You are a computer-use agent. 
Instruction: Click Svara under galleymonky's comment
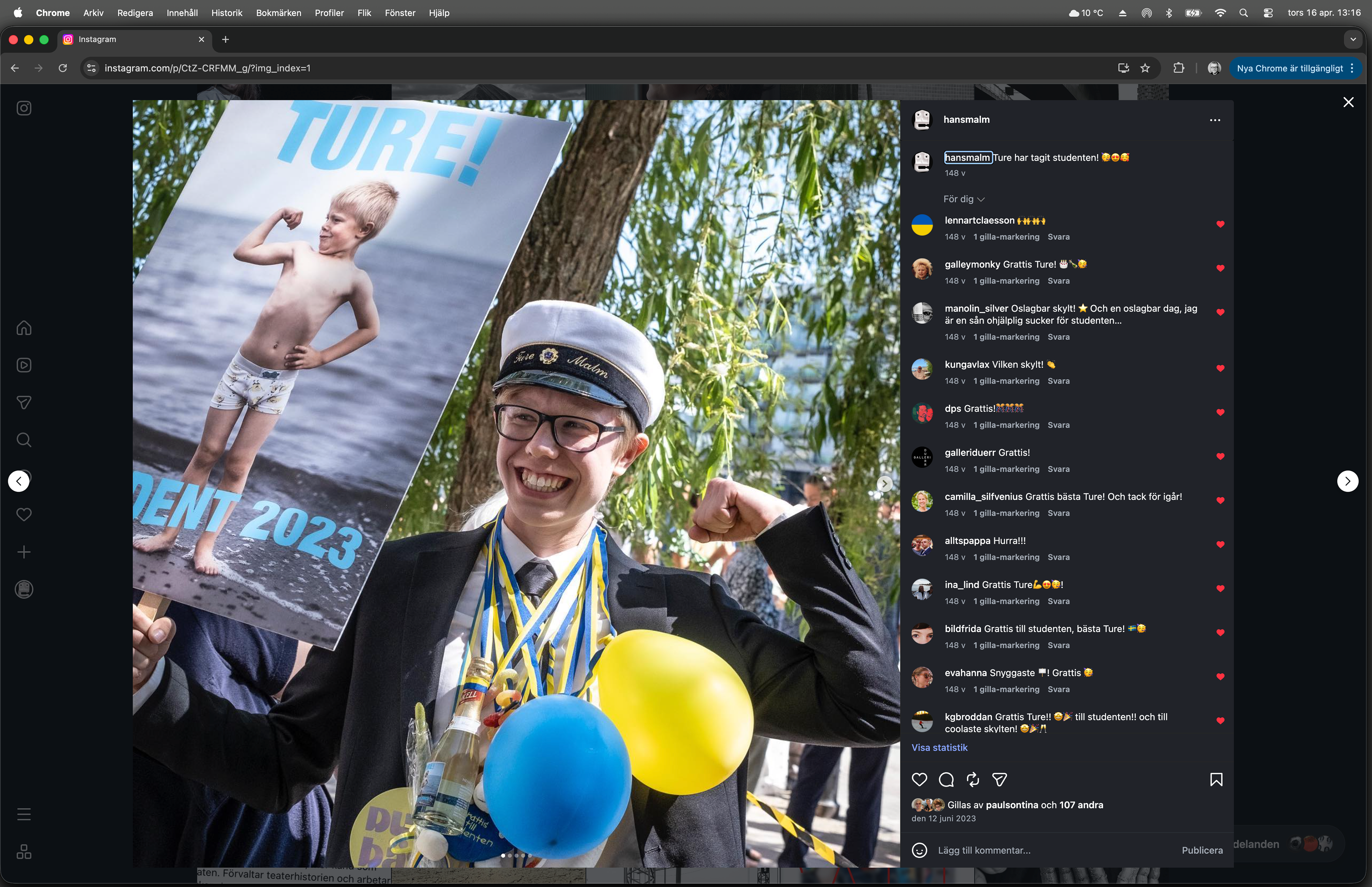click(1058, 281)
